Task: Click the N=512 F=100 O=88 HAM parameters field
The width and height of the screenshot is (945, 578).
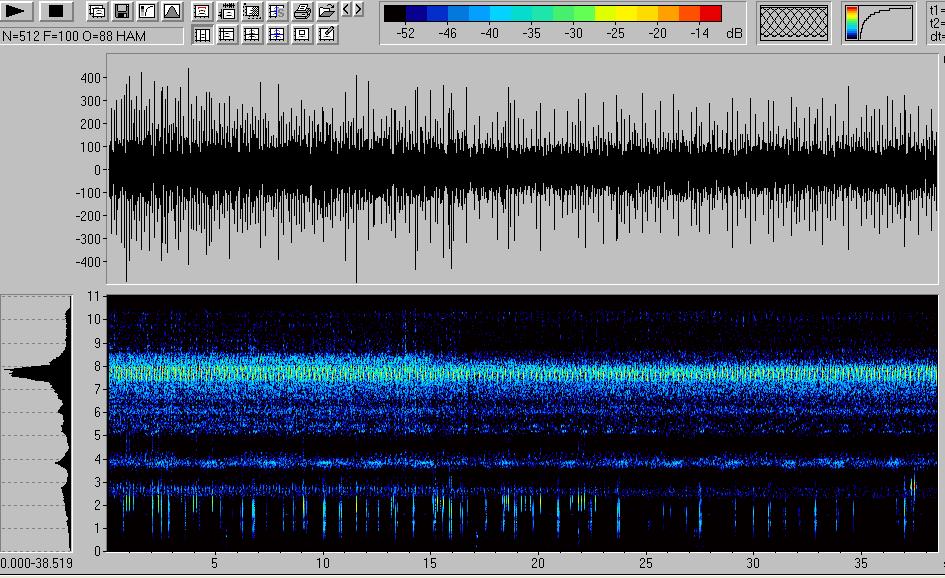Action: pyautogui.click(x=92, y=36)
